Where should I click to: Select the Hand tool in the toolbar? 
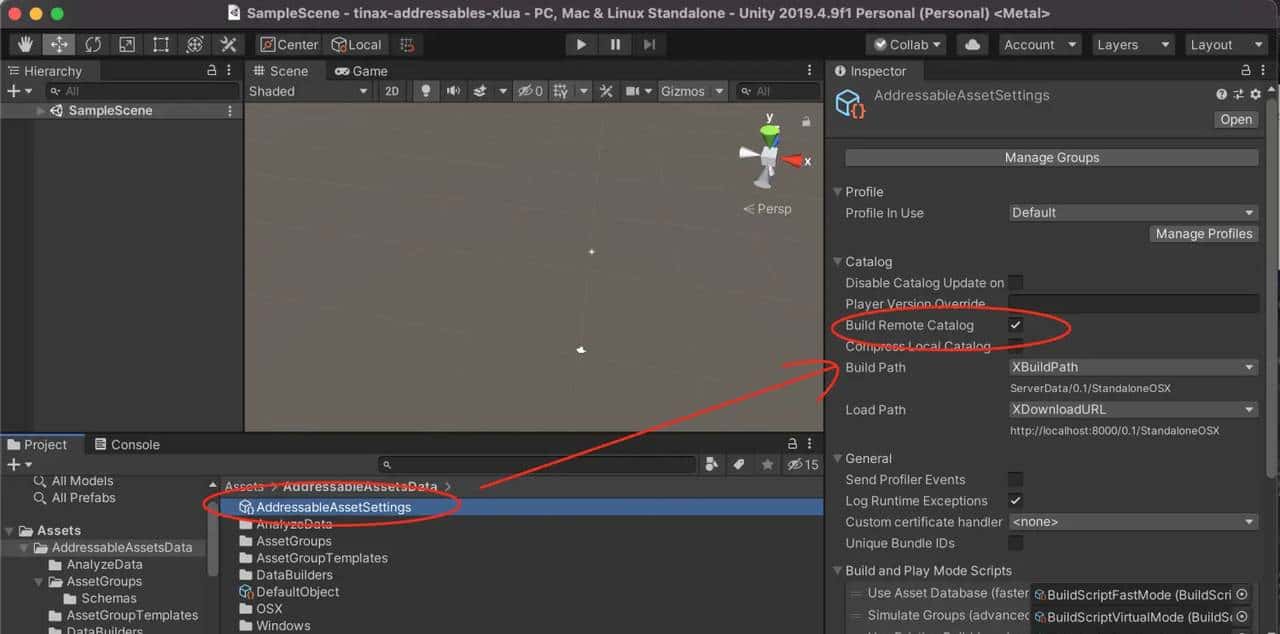coord(23,44)
